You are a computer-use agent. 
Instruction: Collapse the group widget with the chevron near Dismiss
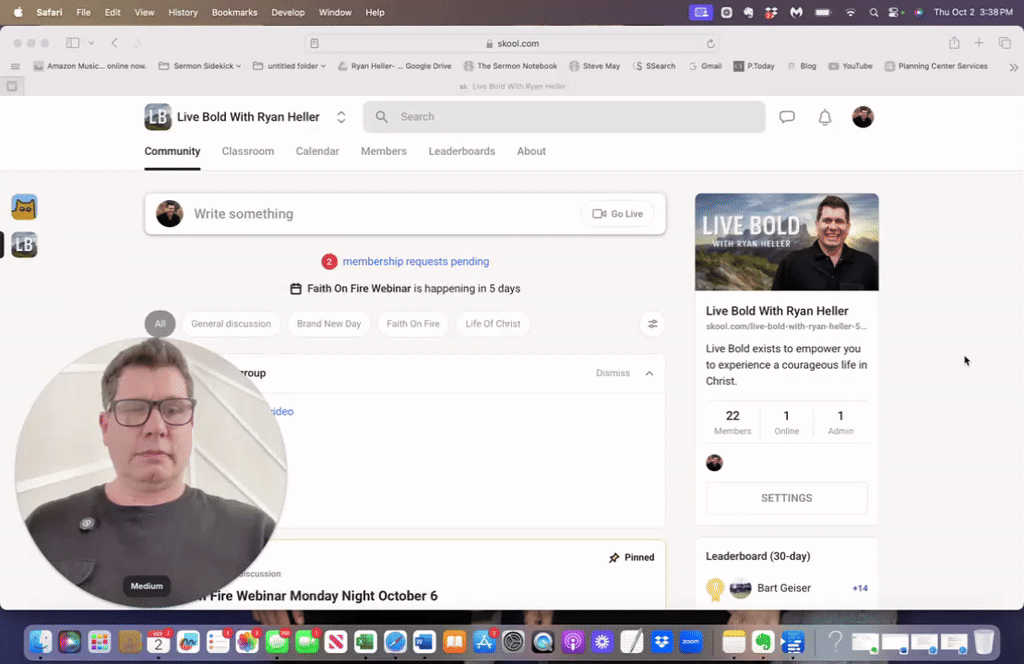(x=649, y=373)
